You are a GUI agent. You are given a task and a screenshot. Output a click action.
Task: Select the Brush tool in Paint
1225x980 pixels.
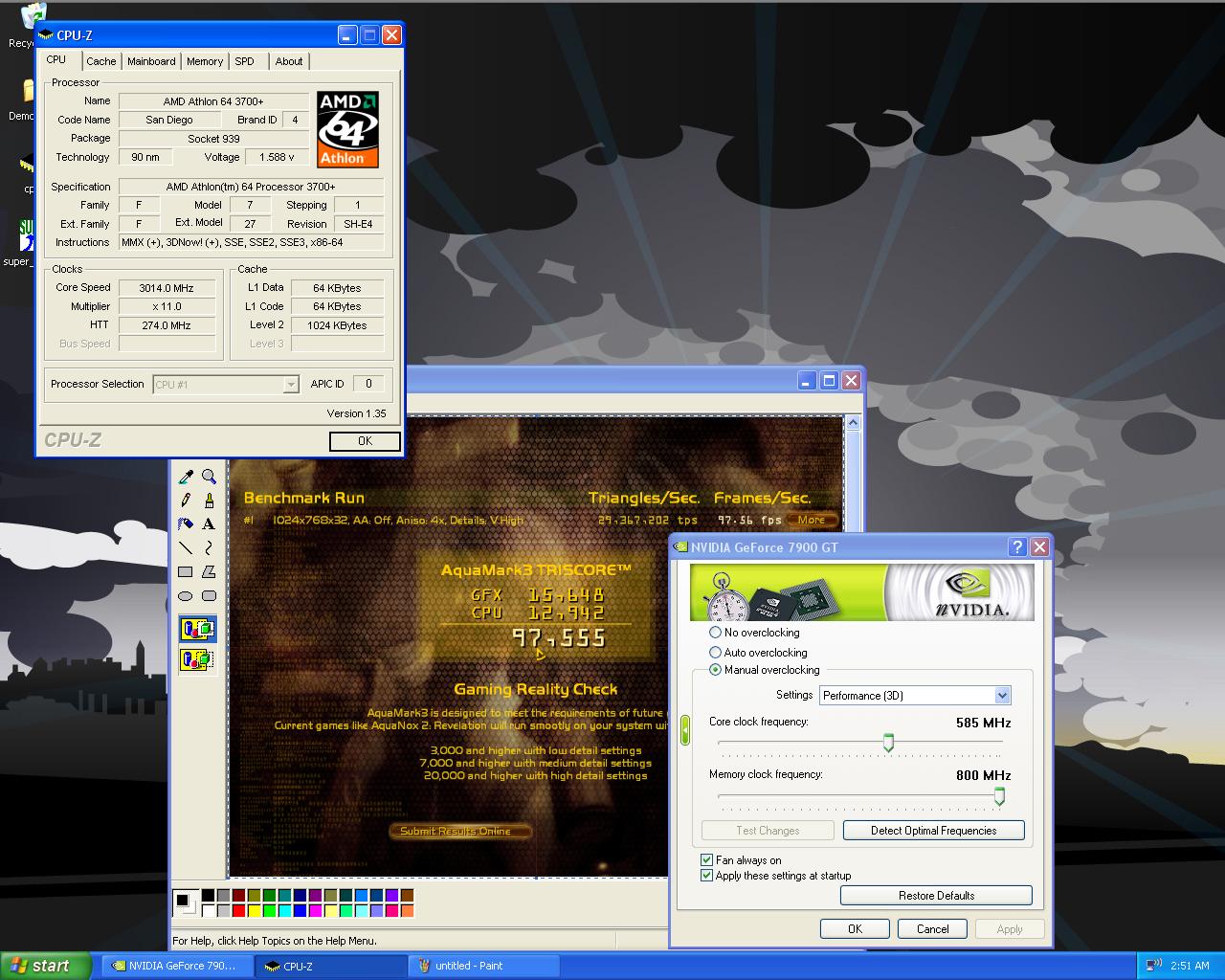coord(209,500)
